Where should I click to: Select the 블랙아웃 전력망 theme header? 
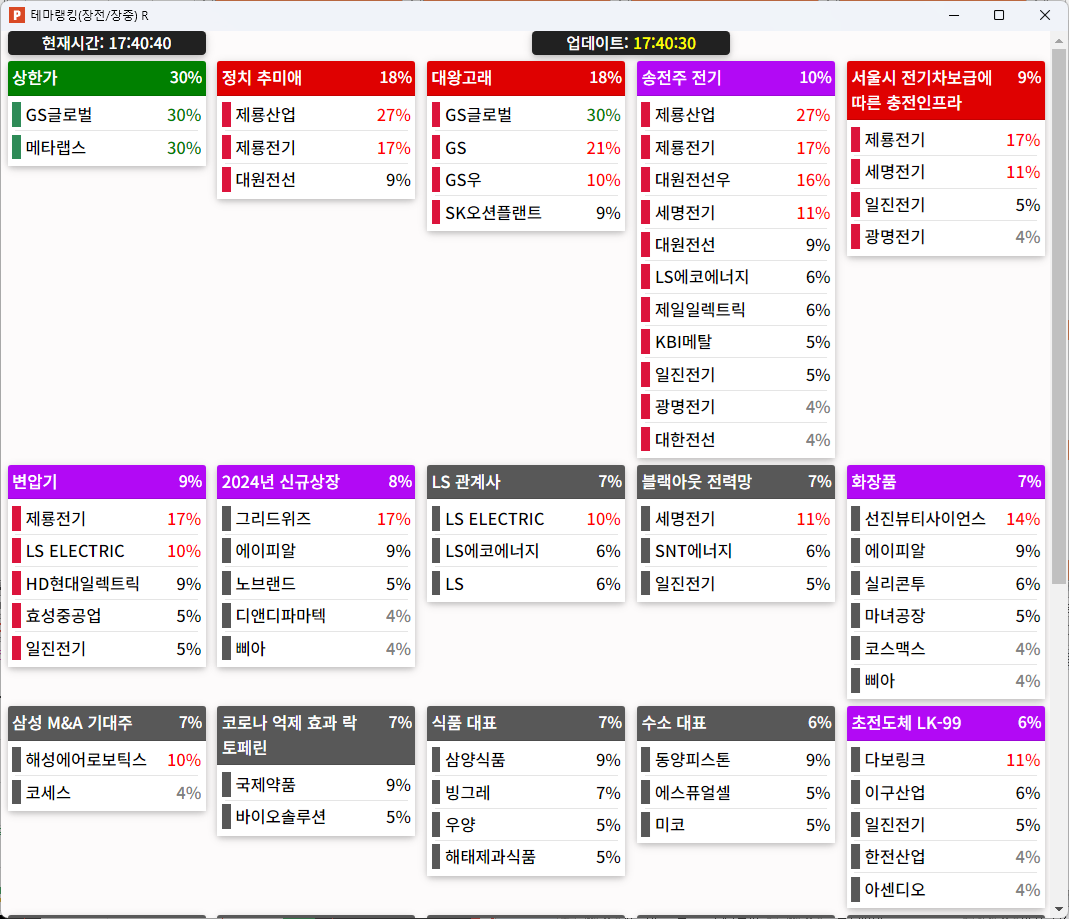tap(736, 482)
